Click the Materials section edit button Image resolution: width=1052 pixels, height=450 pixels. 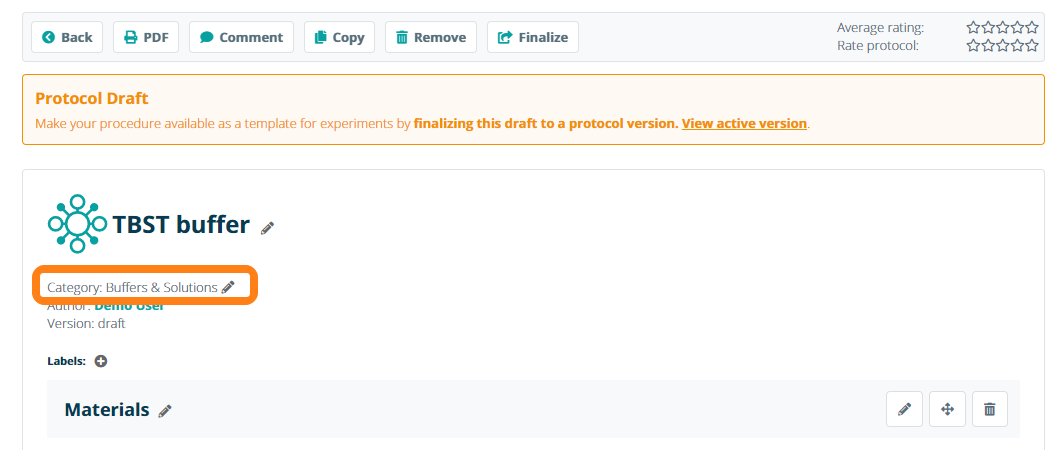[x=904, y=409]
